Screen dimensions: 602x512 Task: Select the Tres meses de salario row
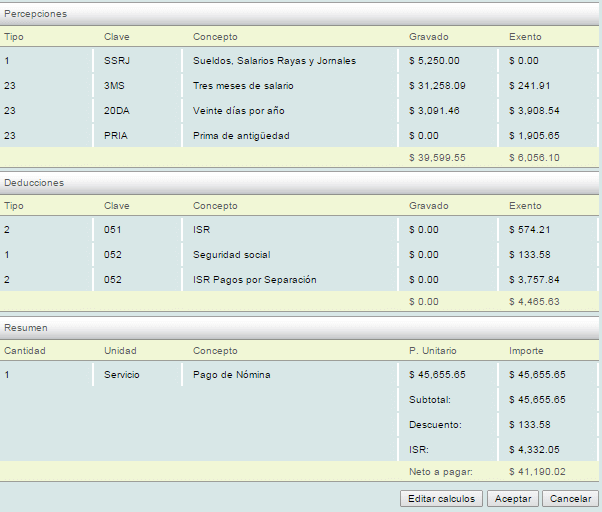coord(243,86)
